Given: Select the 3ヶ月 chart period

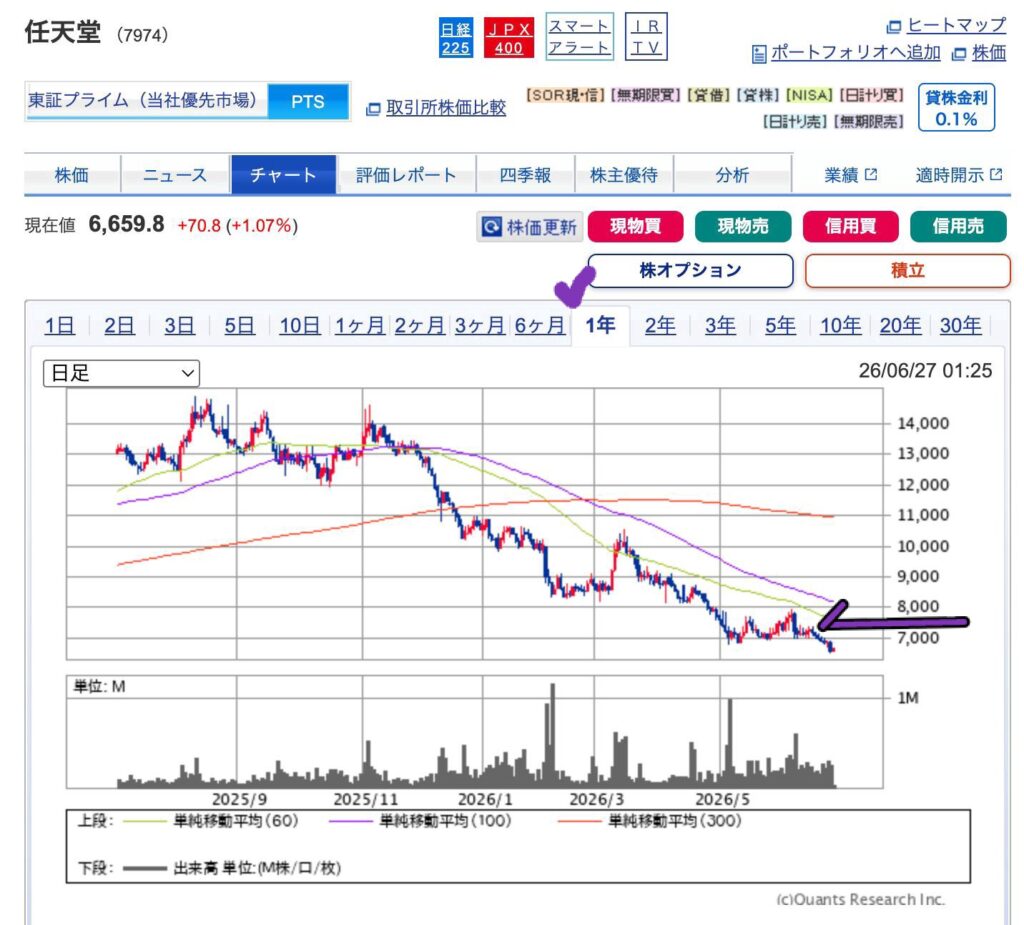Looking at the screenshot, I should click(480, 325).
